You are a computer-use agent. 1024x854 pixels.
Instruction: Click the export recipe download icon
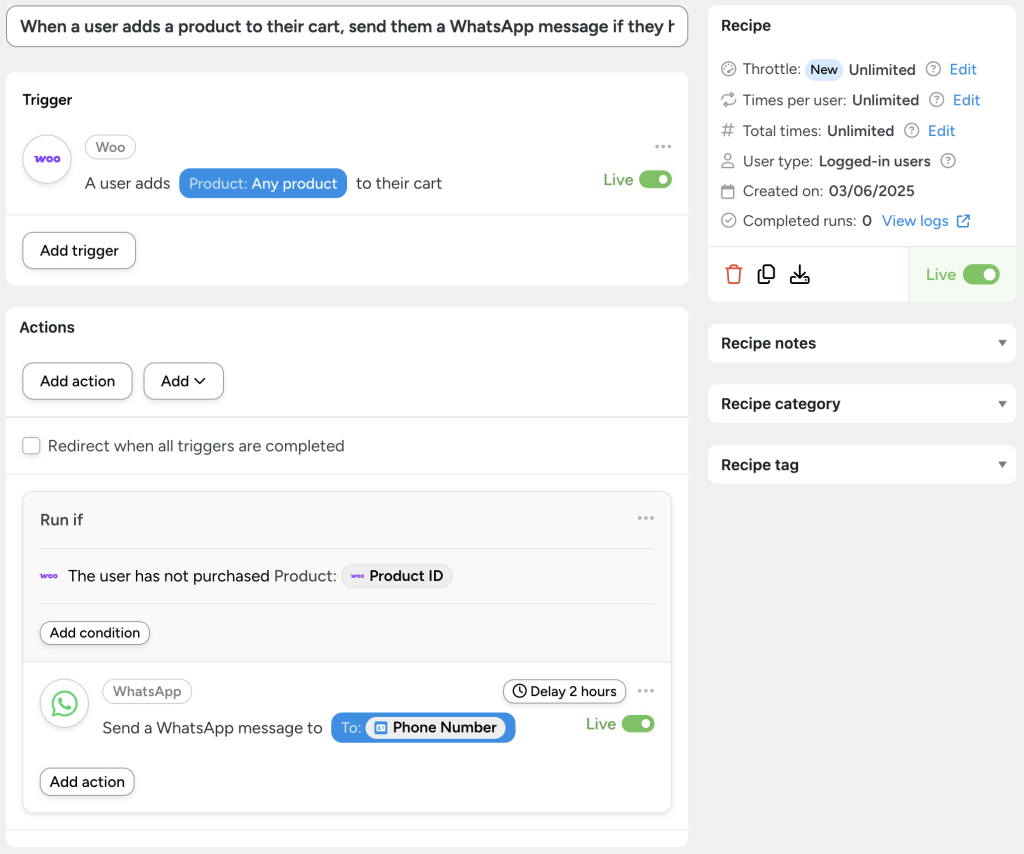(x=799, y=273)
